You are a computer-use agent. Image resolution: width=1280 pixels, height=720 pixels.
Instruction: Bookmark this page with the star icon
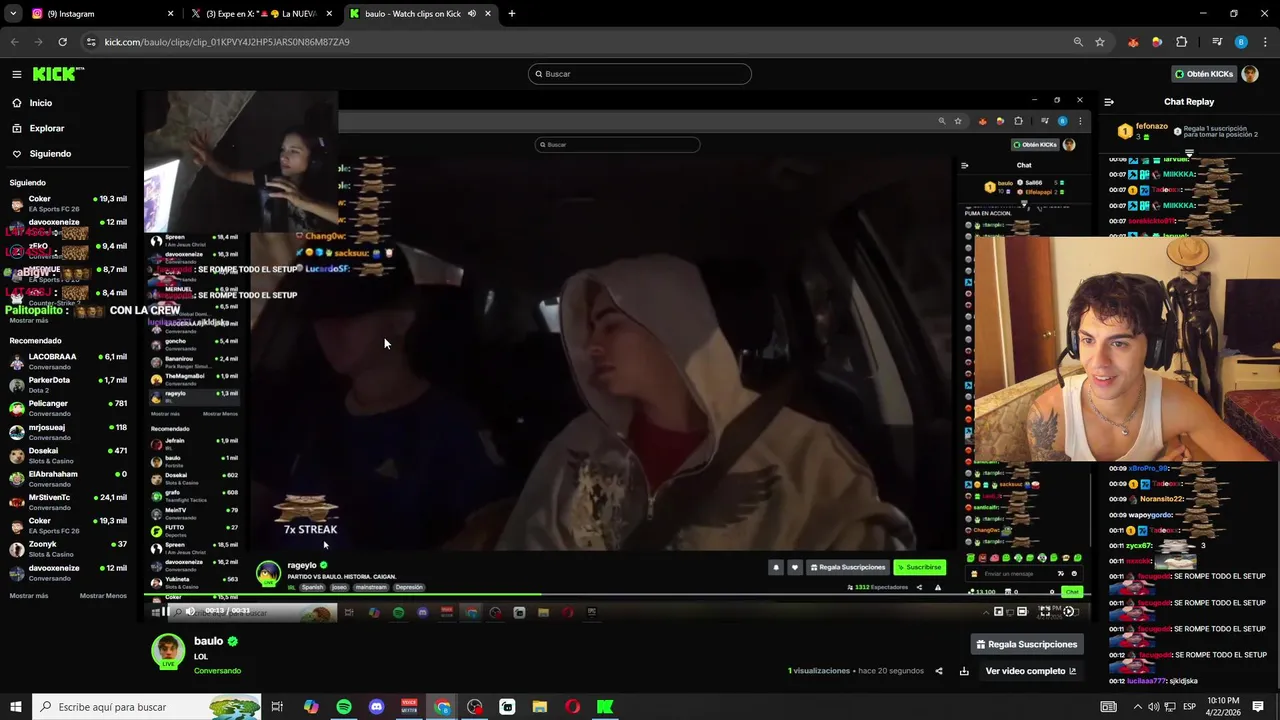1100,42
